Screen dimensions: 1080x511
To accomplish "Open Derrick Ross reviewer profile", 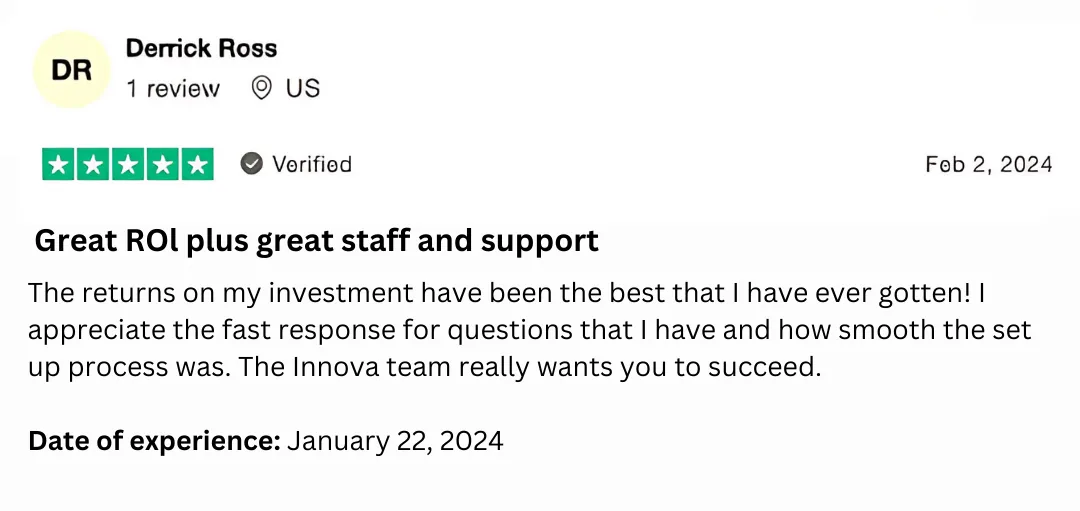I will (x=201, y=48).
